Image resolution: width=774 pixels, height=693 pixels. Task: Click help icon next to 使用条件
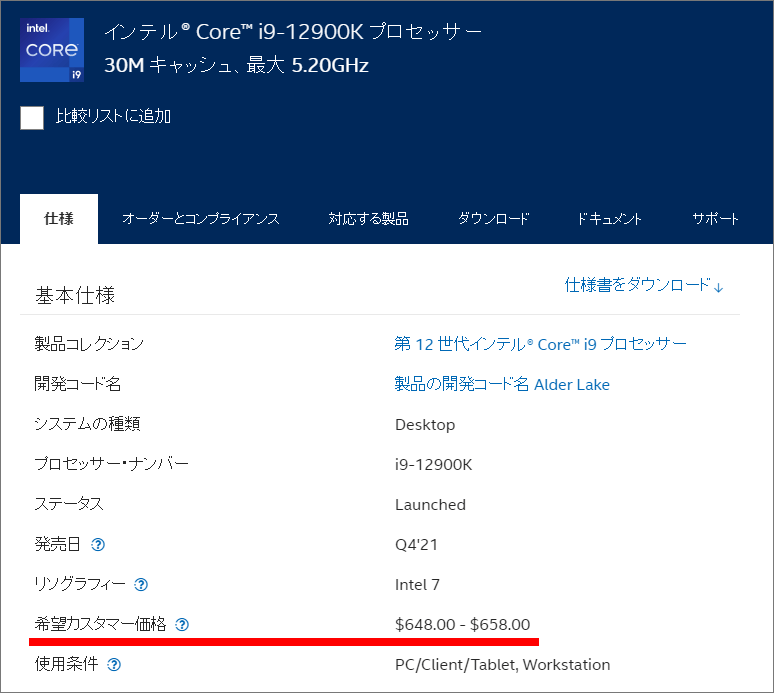(x=114, y=664)
